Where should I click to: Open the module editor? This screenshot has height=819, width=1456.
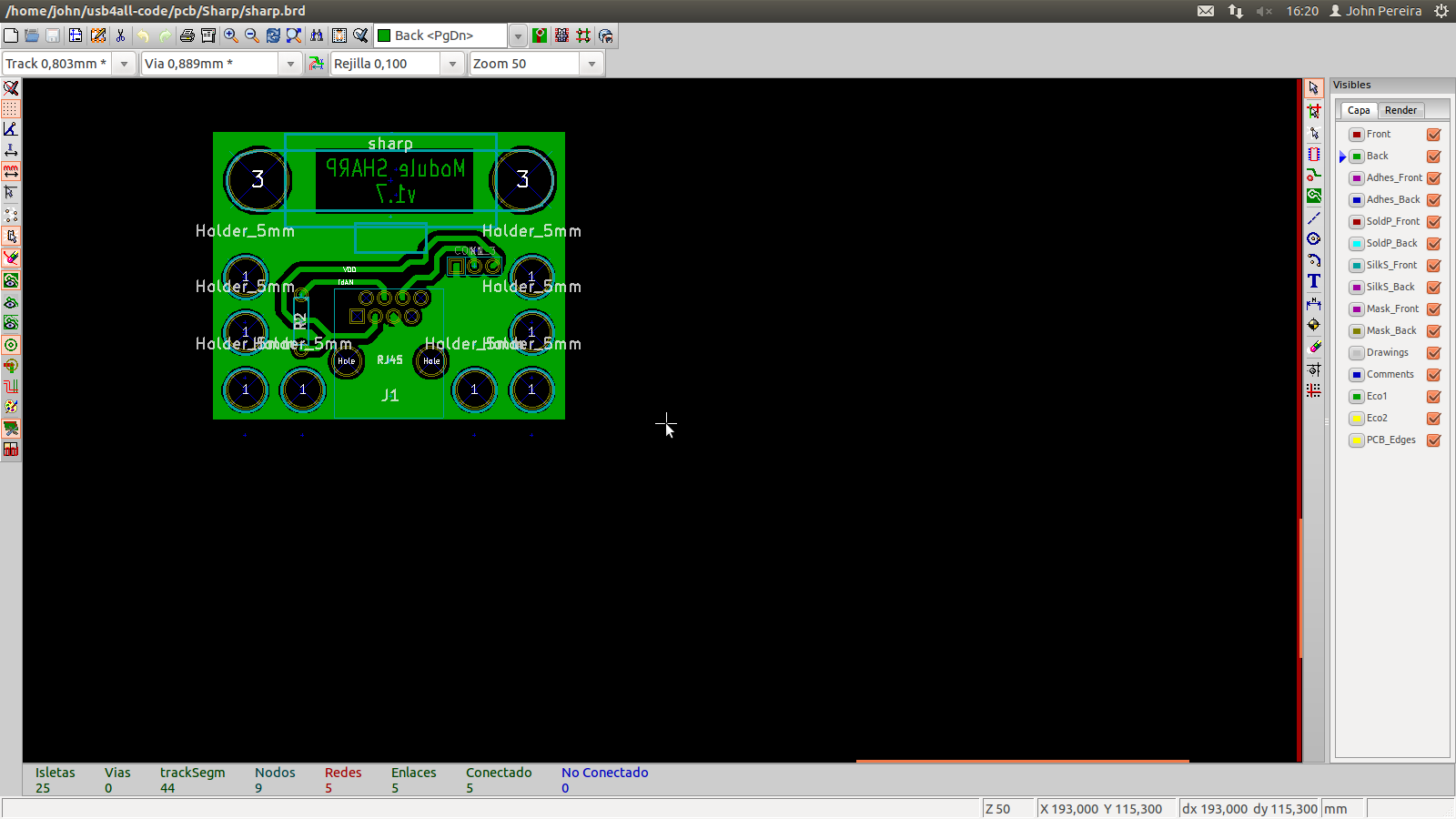tap(98, 35)
